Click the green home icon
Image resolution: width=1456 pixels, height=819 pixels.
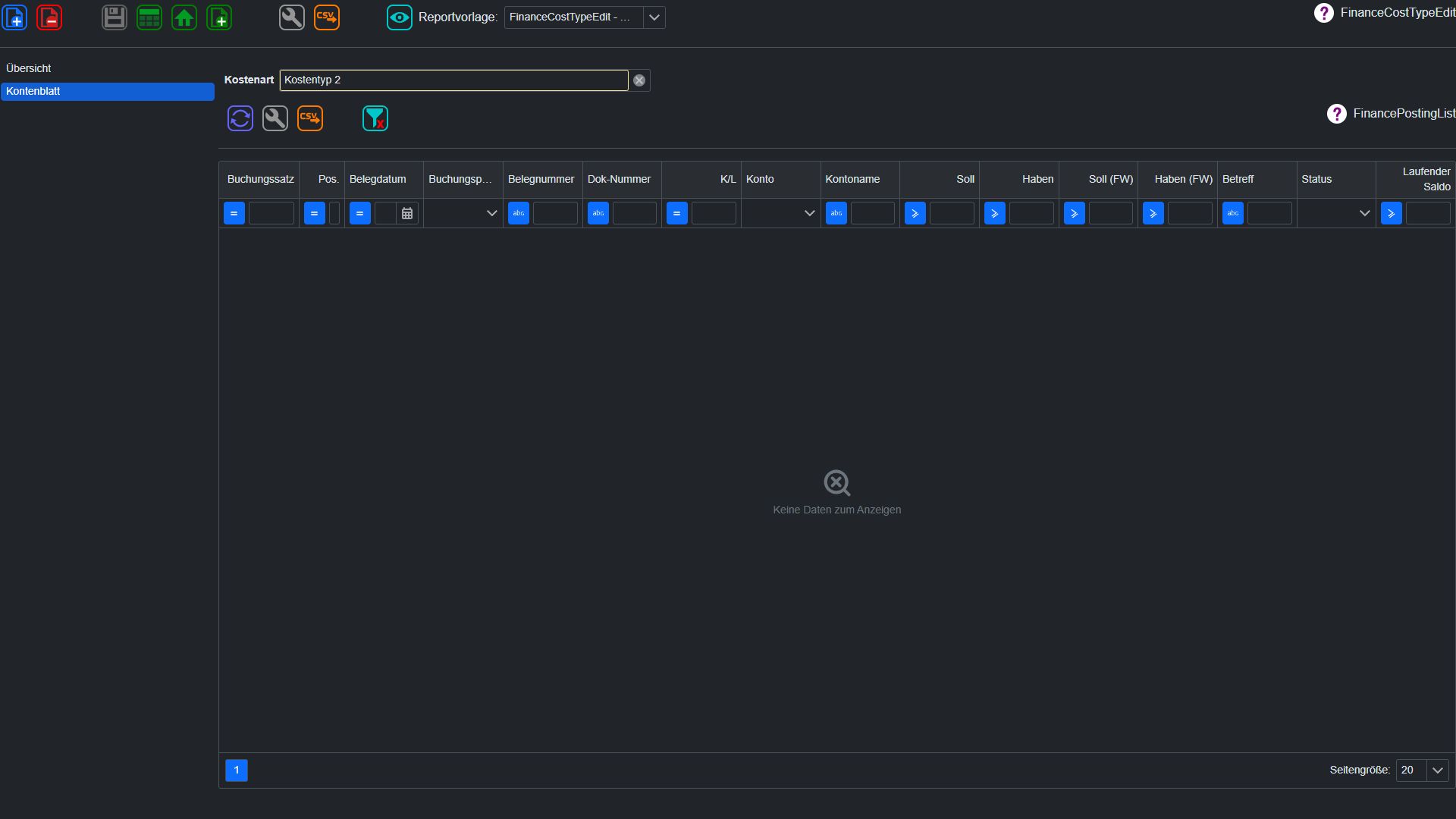pos(184,17)
